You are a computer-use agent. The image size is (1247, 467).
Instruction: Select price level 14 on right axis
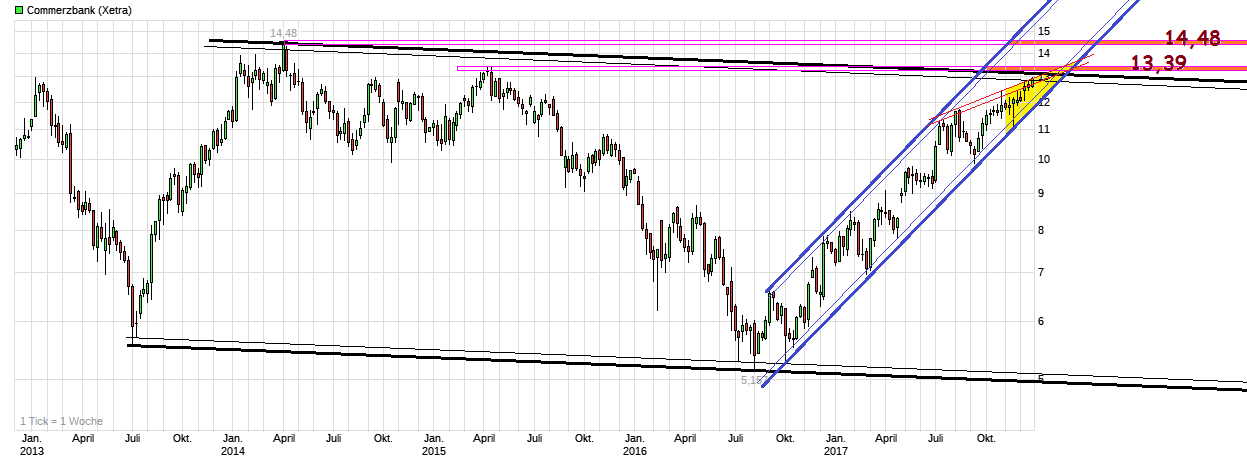coord(1043,53)
